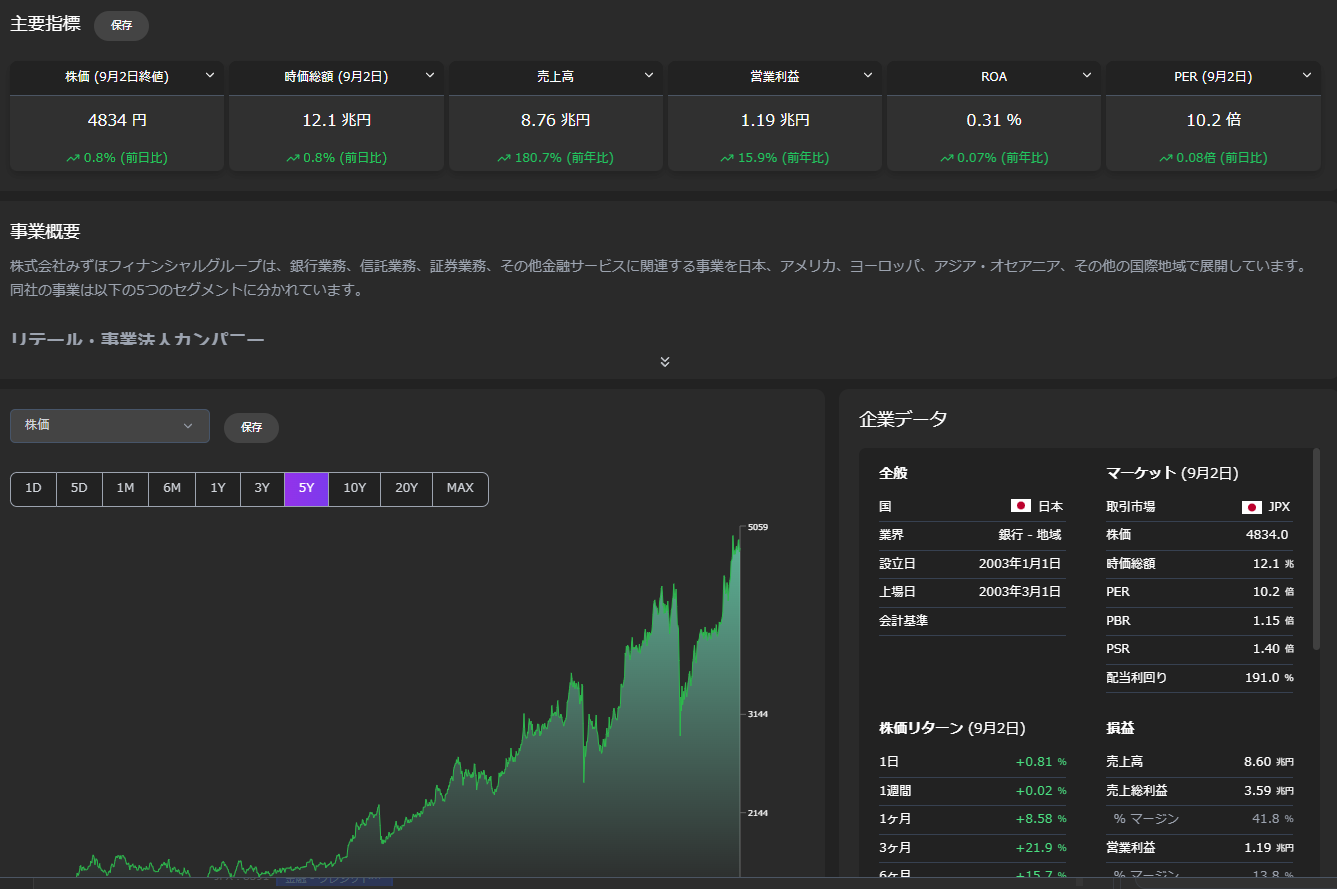This screenshot has height=889, width=1337.
Task: Select the 1Y chart range
Action: tap(218, 489)
